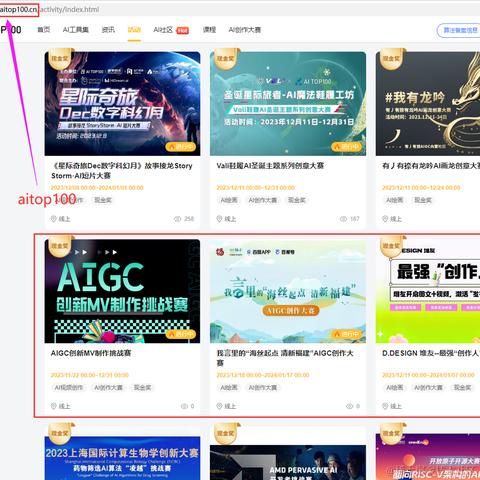This screenshot has height=480, width=480.
Task: Click the outlined pill button in the top-right header
Action: click(459, 30)
